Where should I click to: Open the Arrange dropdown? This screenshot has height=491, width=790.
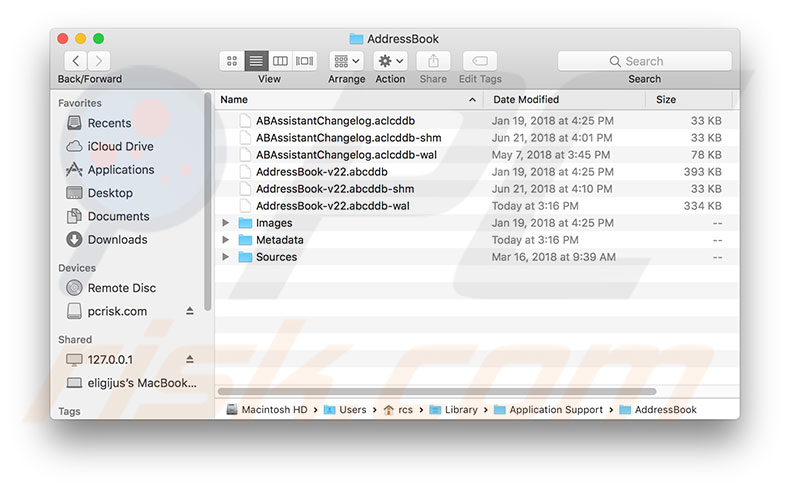coord(347,61)
